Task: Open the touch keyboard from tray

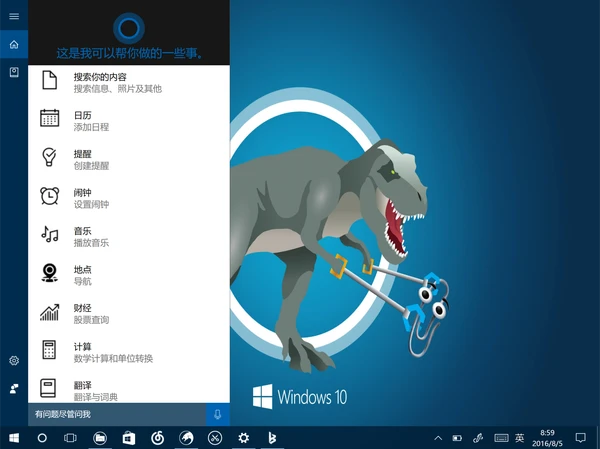Action: coord(501,438)
